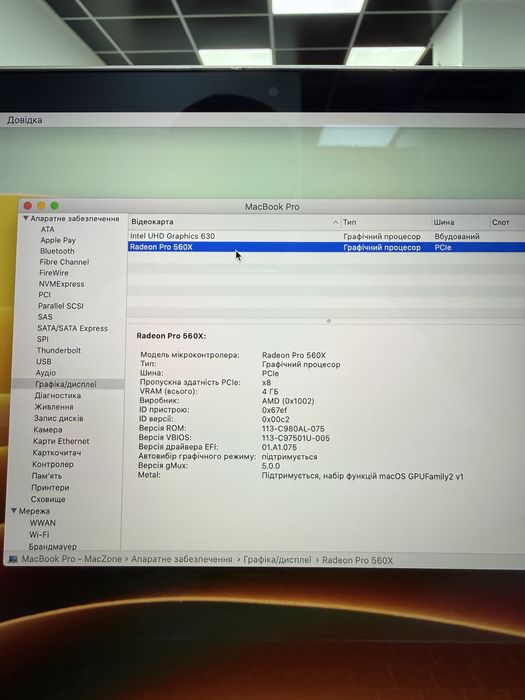The width and height of the screenshot is (525, 700).
Task: Select Карти Ethernet in the sidebar
Action: tap(61, 441)
